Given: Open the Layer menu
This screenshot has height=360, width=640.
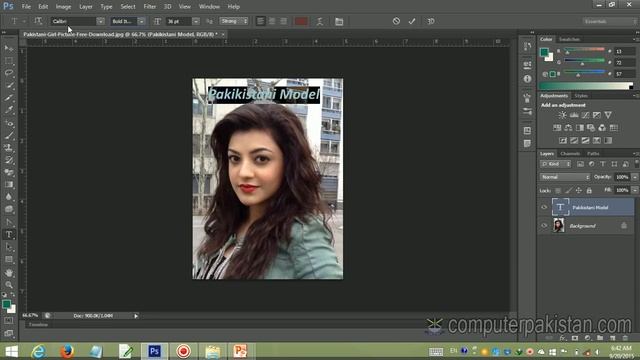Looking at the screenshot, I should [x=86, y=7].
